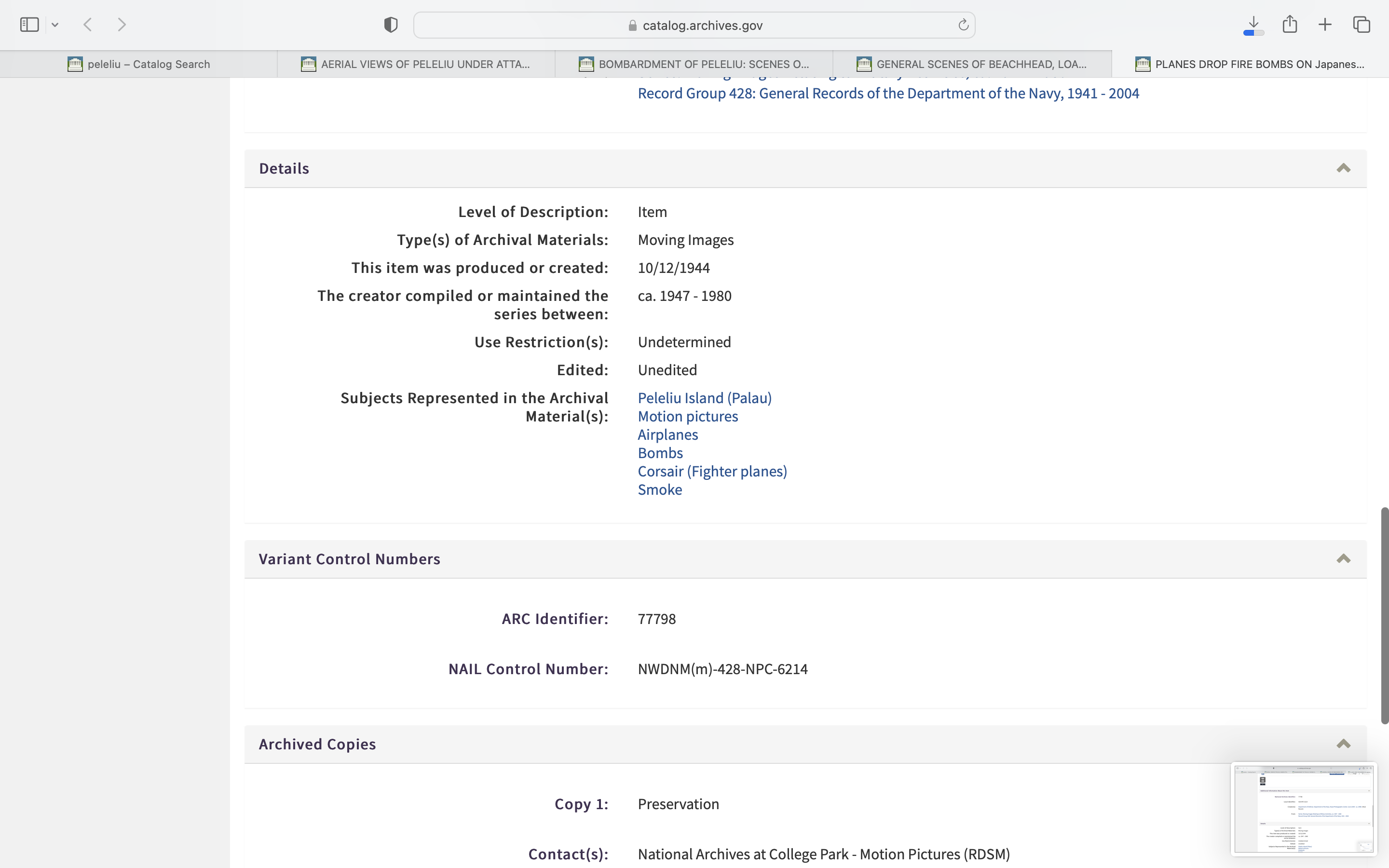The width and height of the screenshot is (1389, 868).
Task: Switch to the Bombardment of Peleliu tab
Action: coord(694,64)
